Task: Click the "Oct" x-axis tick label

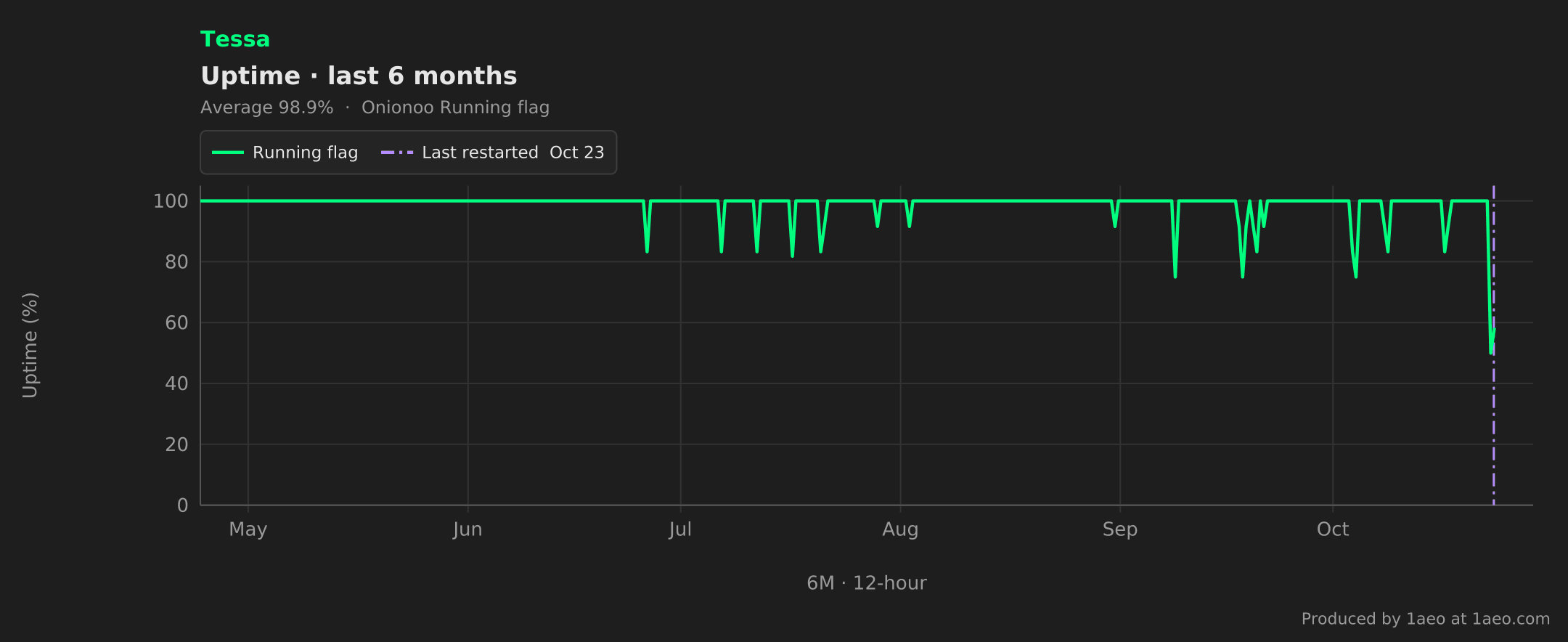Action: (1333, 529)
